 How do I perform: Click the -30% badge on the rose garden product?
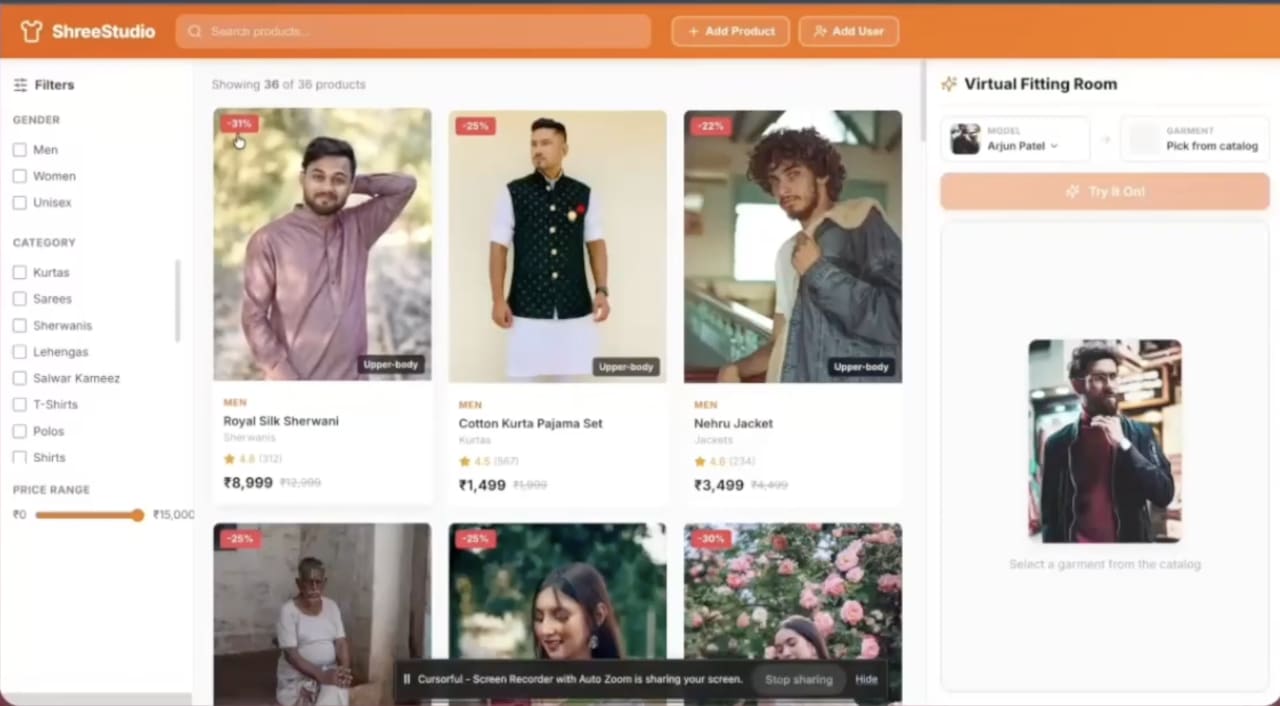[x=710, y=538]
